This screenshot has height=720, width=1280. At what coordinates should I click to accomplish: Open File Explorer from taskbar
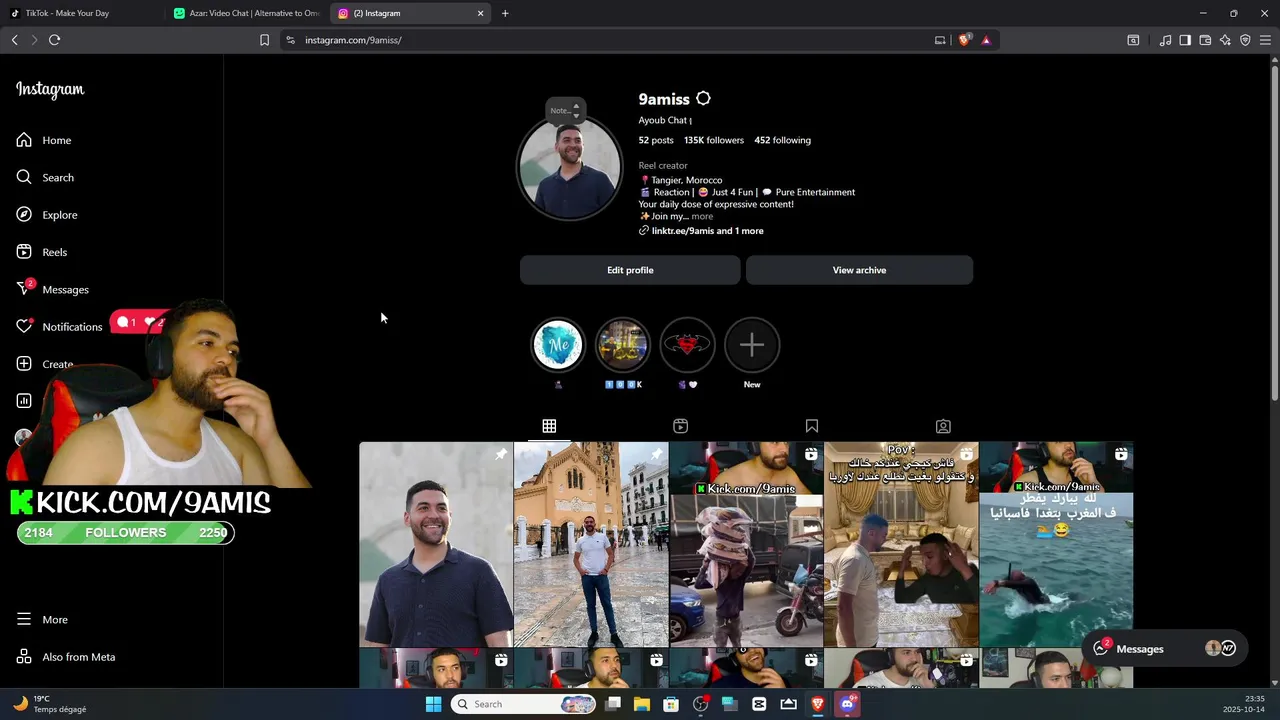[x=642, y=704]
